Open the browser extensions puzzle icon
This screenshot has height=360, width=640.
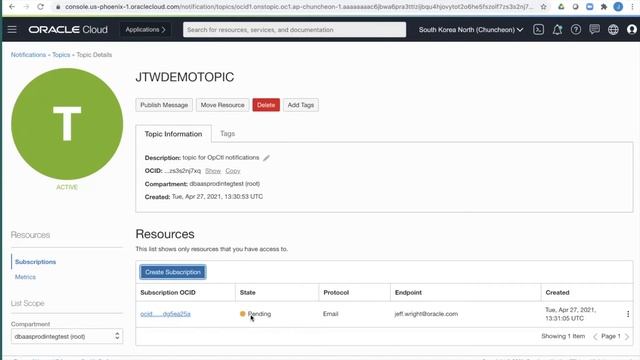[604, 7]
